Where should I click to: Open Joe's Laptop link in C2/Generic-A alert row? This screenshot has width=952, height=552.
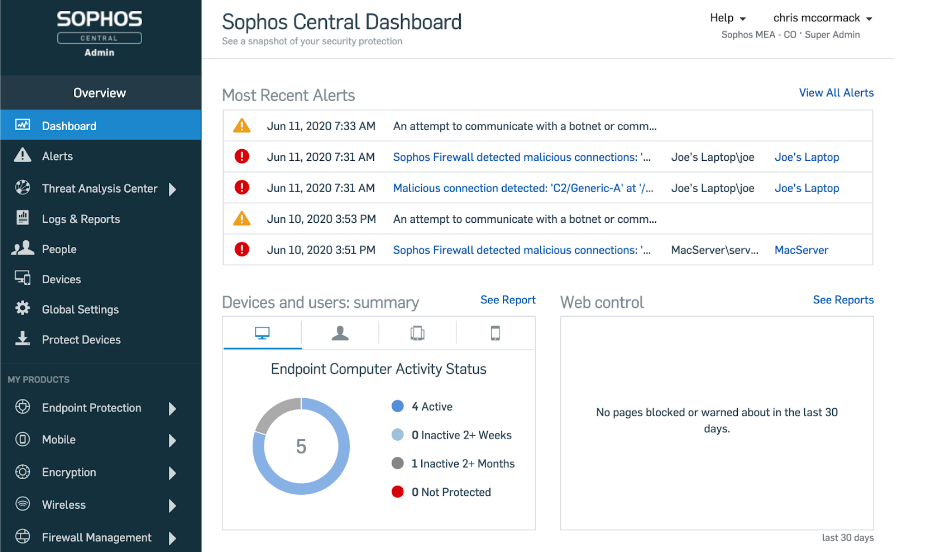point(806,188)
